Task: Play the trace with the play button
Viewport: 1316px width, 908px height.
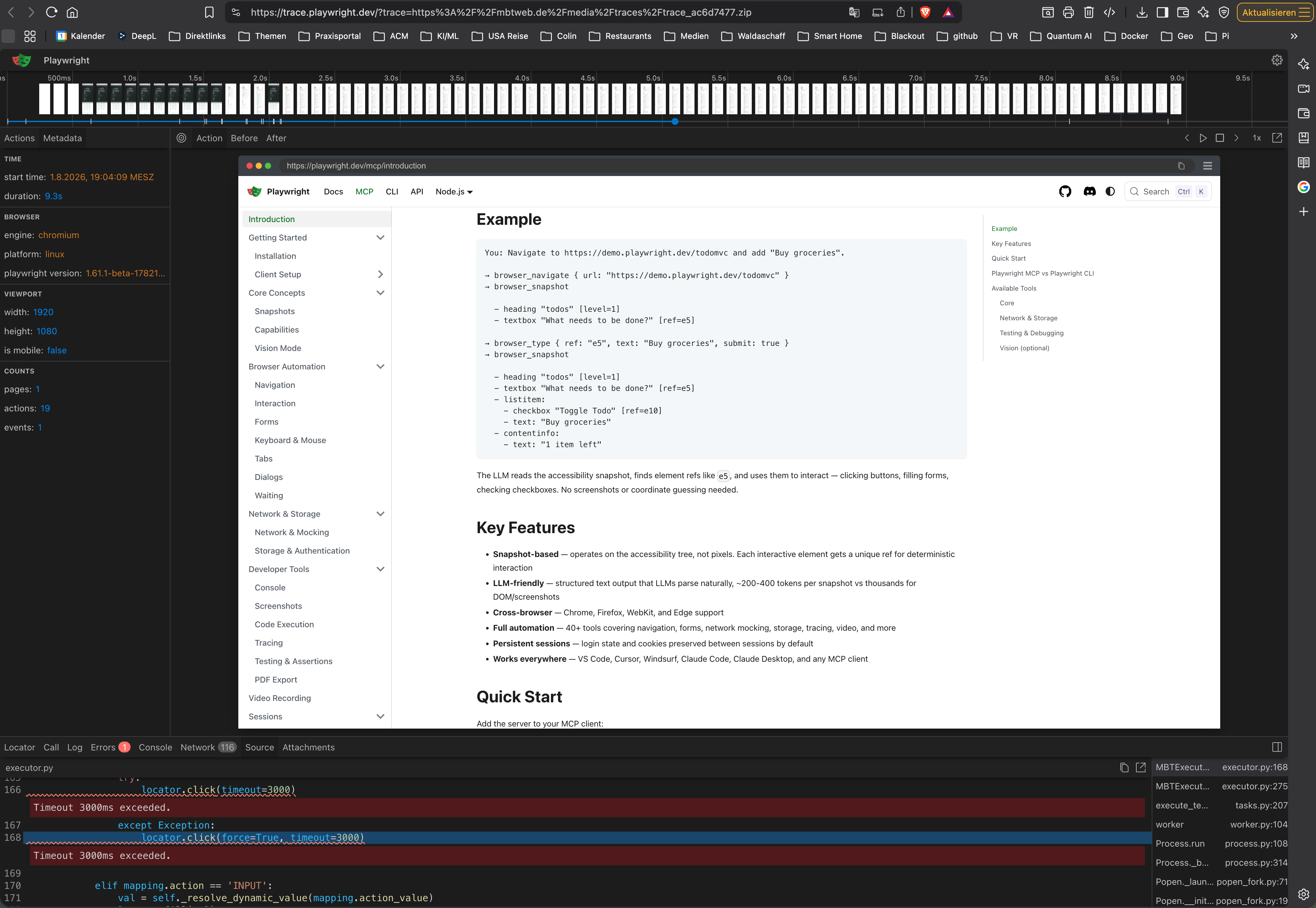Action: tap(1203, 138)
